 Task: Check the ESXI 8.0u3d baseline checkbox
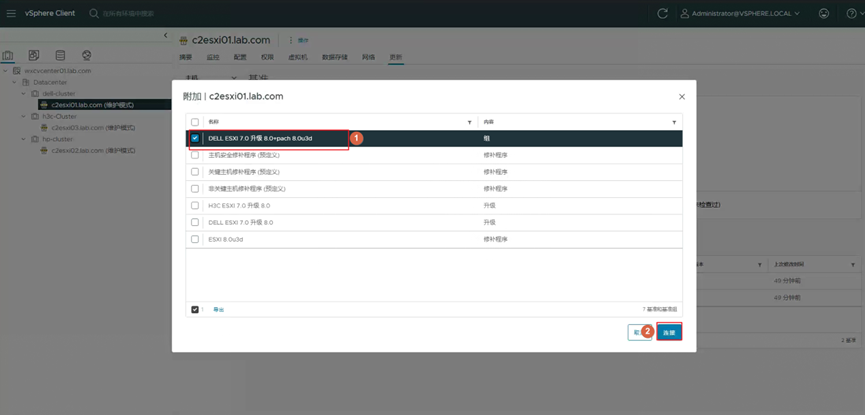[195, 239]
